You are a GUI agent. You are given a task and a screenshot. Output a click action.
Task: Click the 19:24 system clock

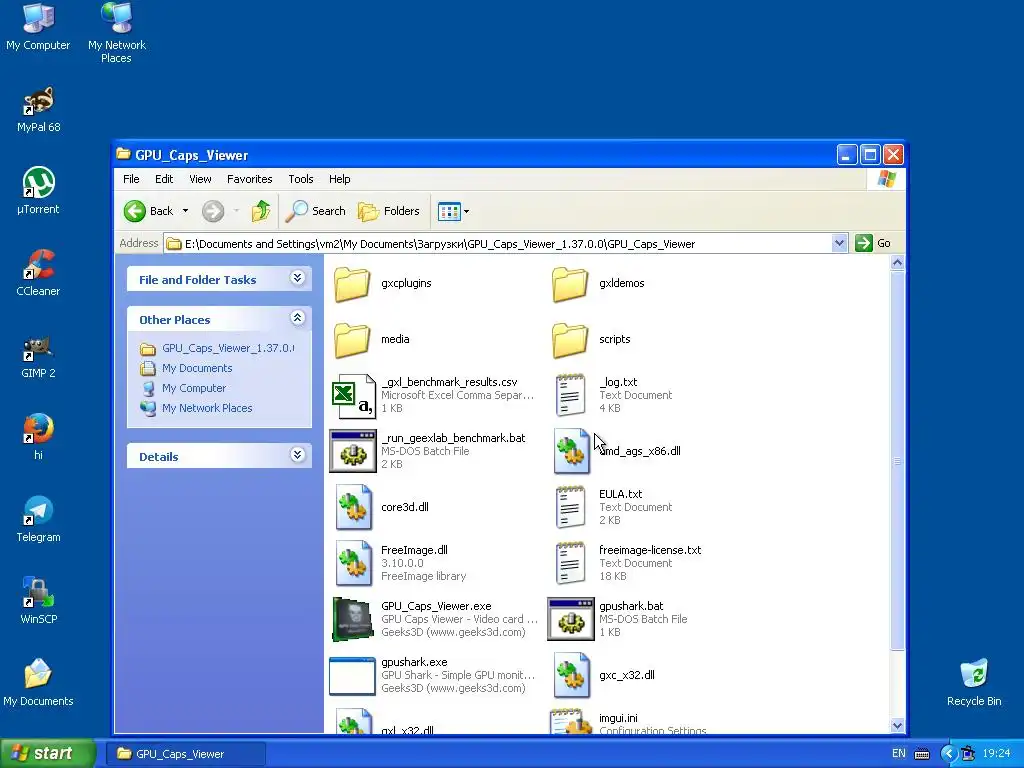[996, 754]
